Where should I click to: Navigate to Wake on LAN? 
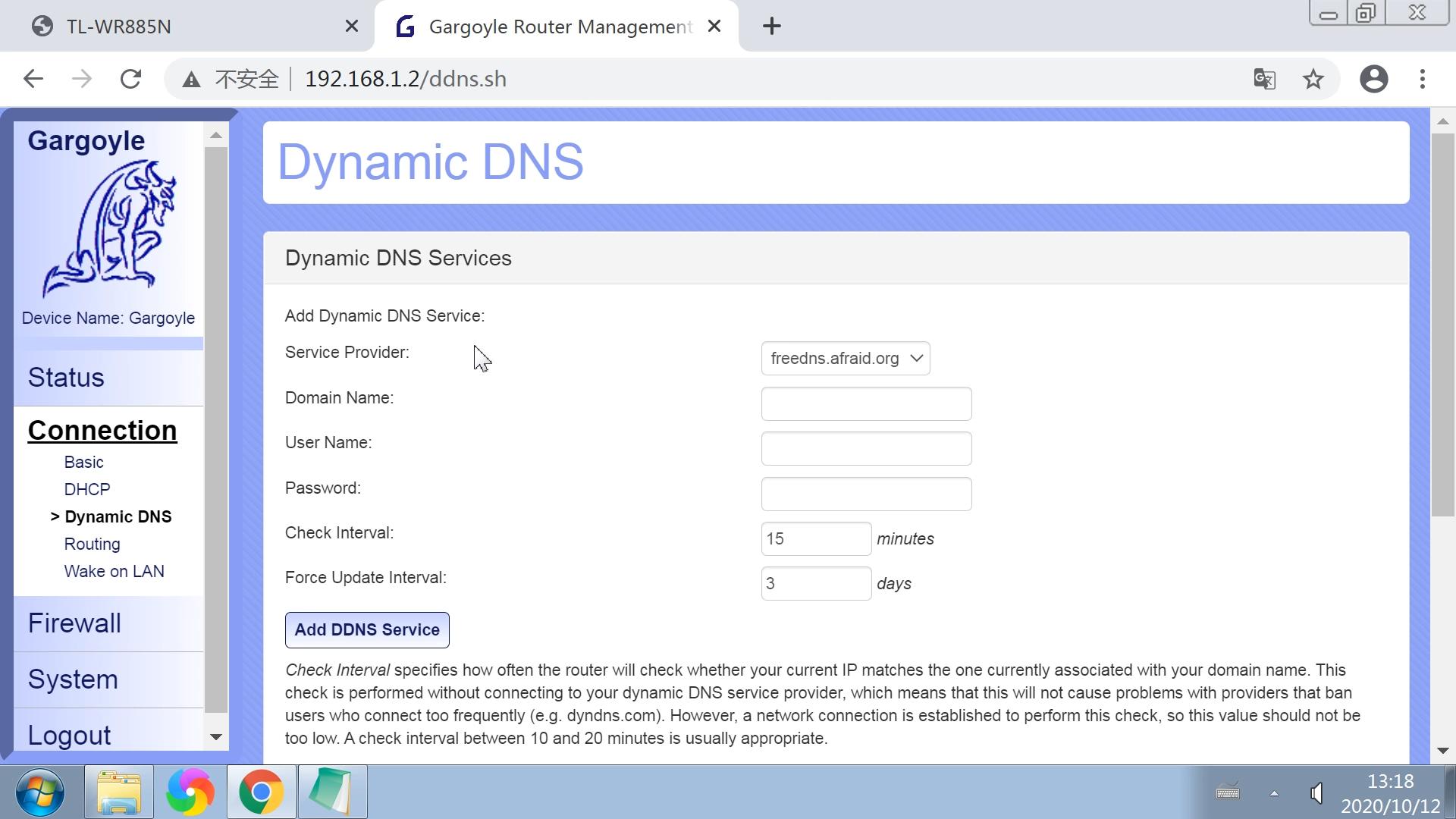point(115,570)
